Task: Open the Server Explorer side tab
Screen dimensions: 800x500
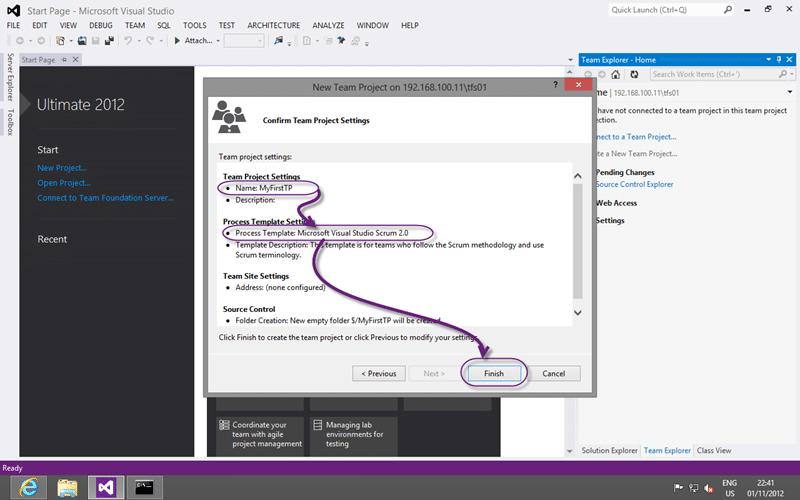Action: click(10, 77)
